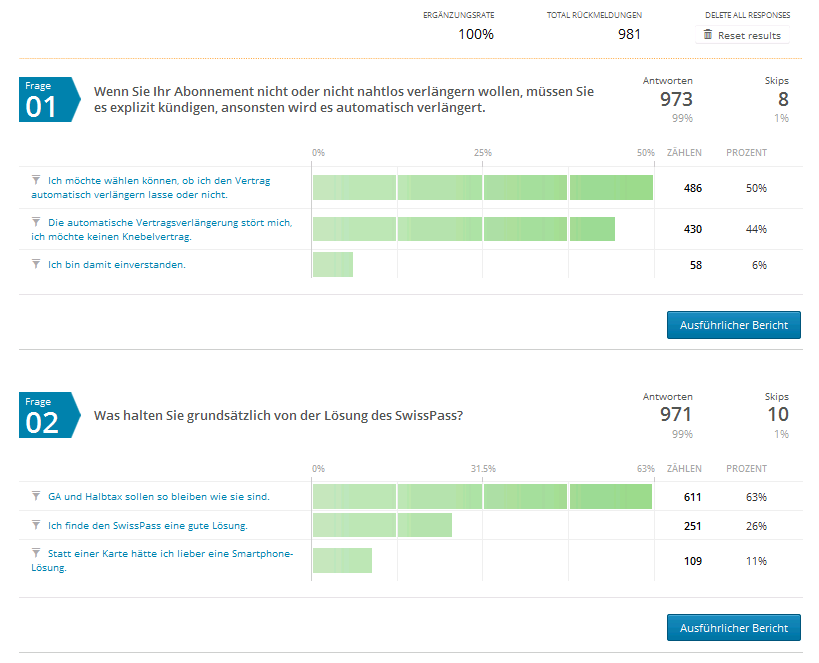Select answer 'Statt einer Karte hätte ich lieber'

pyautogui.click(x=162, y=560)
